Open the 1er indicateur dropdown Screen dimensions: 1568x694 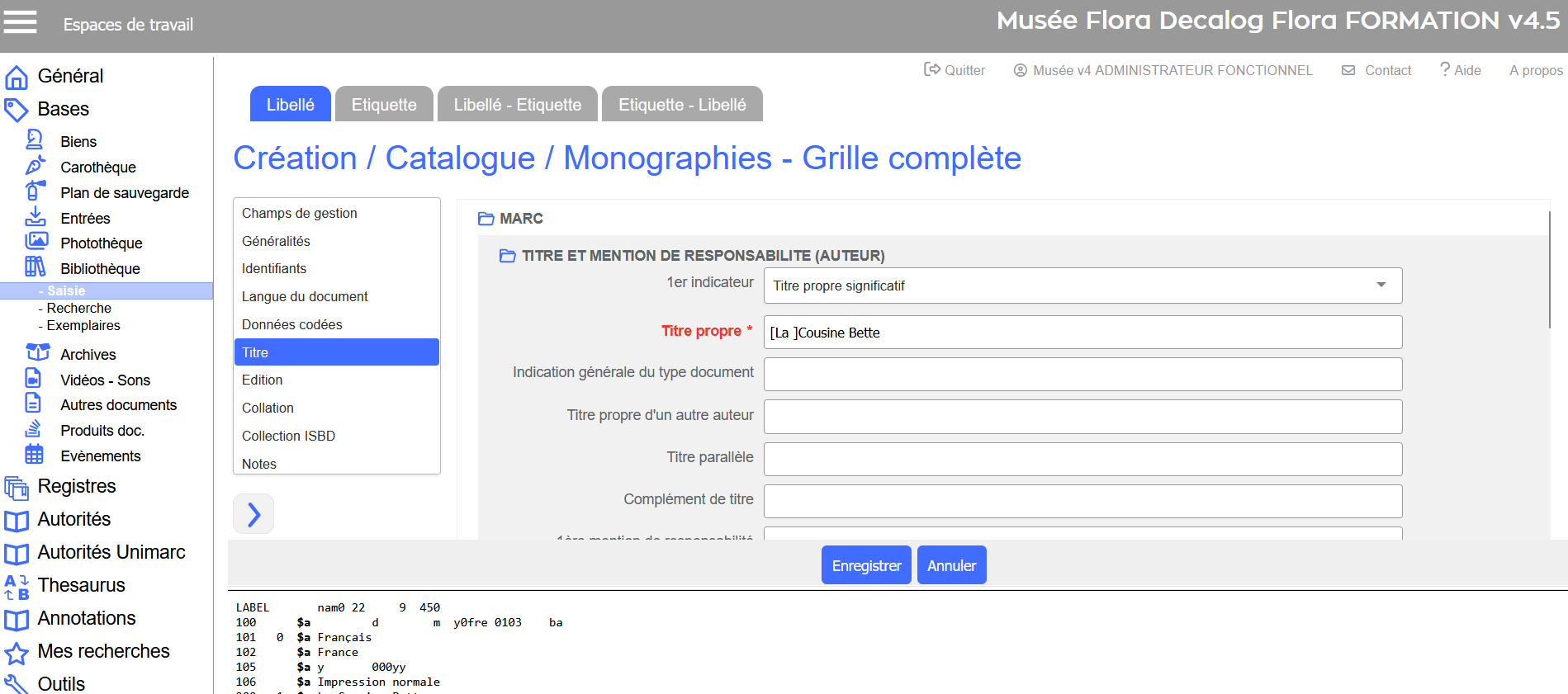[x=1082, y=286]
